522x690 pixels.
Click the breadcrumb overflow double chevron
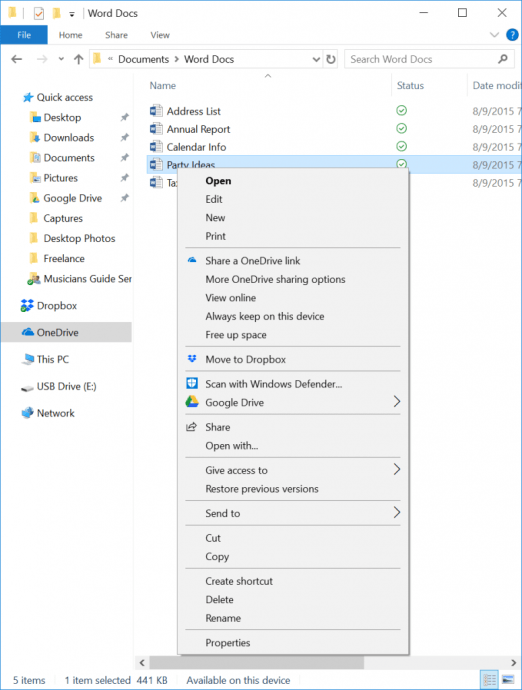(x=110, y=59)
